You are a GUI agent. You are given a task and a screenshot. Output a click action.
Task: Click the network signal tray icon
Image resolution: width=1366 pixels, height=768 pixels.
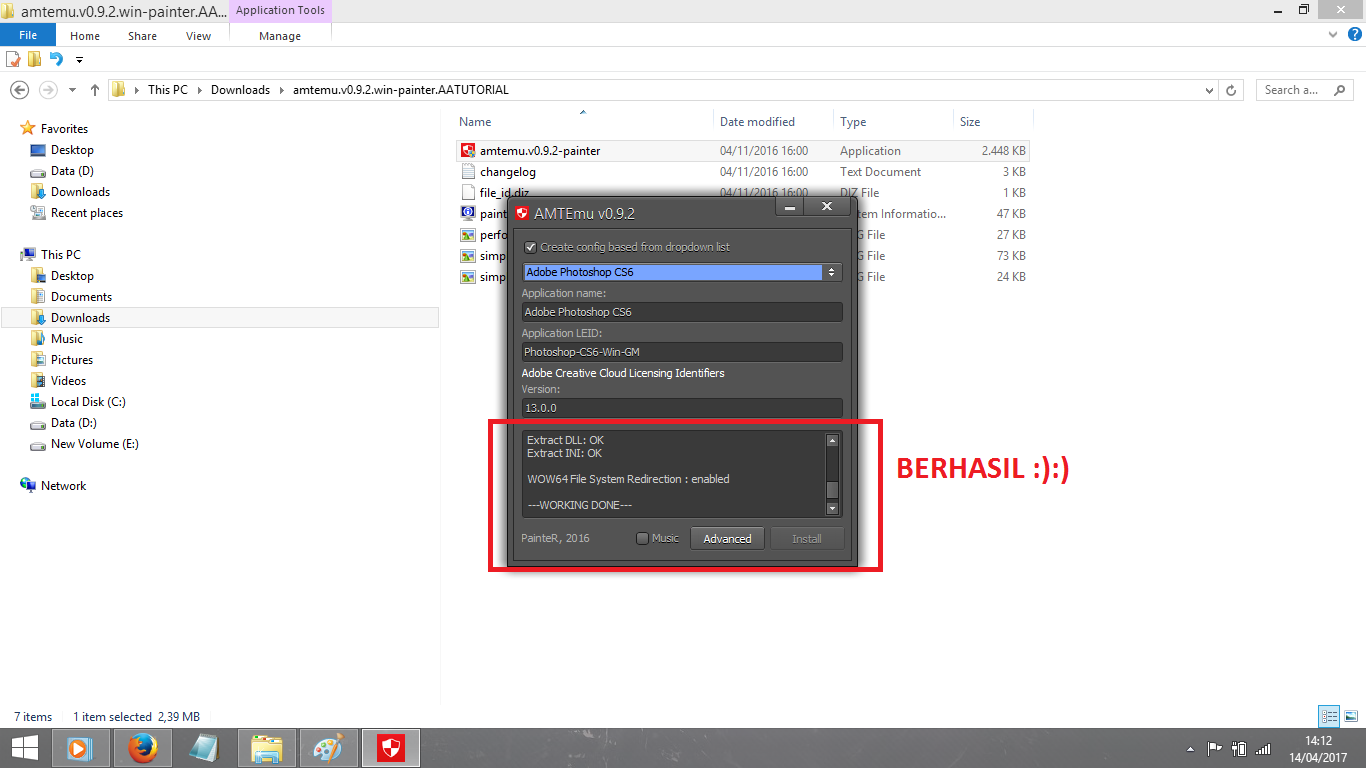click(1263, 748)
